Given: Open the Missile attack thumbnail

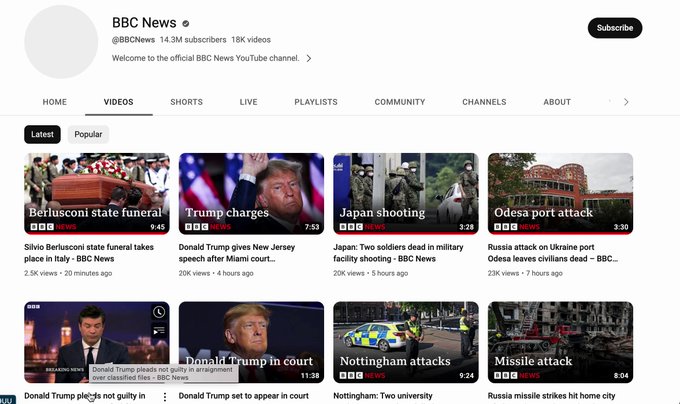Looking at the screenshot, I should pyautogui.click(x=560, y=342).
